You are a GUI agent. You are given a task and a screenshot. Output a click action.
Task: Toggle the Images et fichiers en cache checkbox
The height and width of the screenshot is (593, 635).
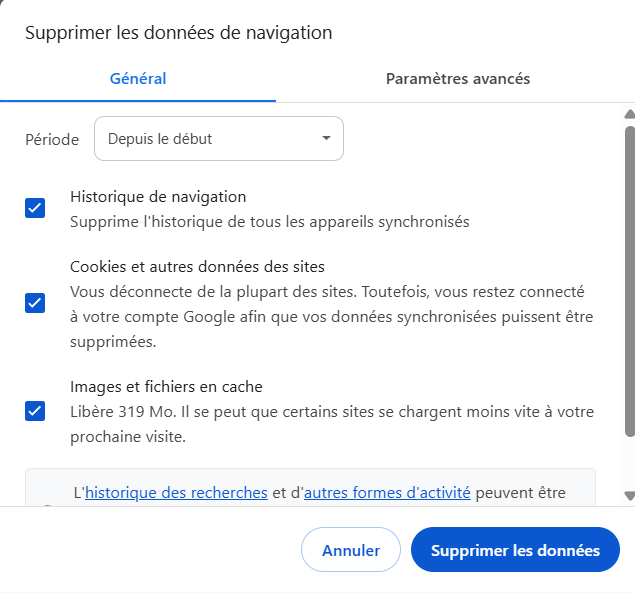pos(35,410)
